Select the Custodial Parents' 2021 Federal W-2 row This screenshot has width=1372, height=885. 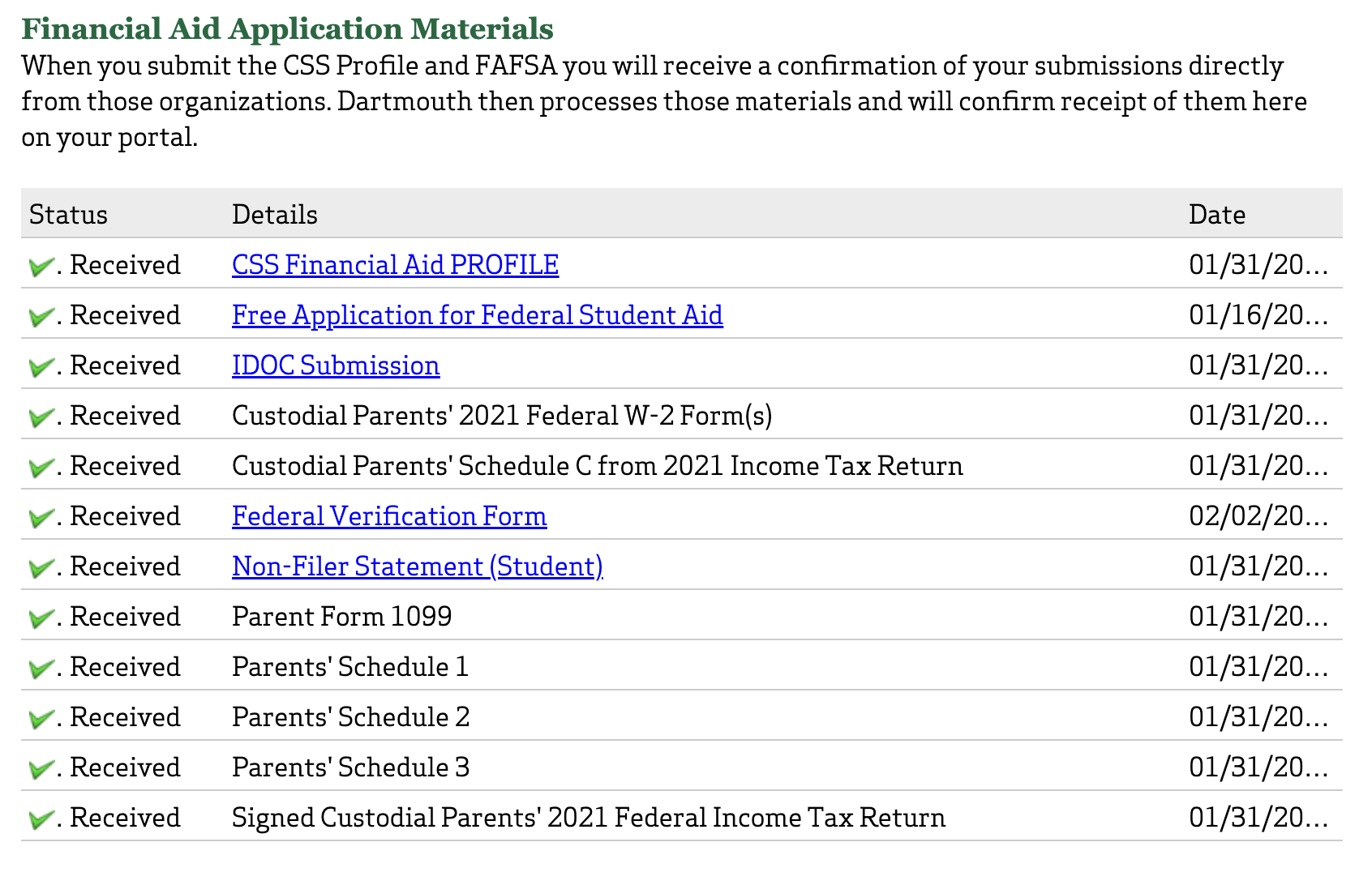[x=502, y=416]
